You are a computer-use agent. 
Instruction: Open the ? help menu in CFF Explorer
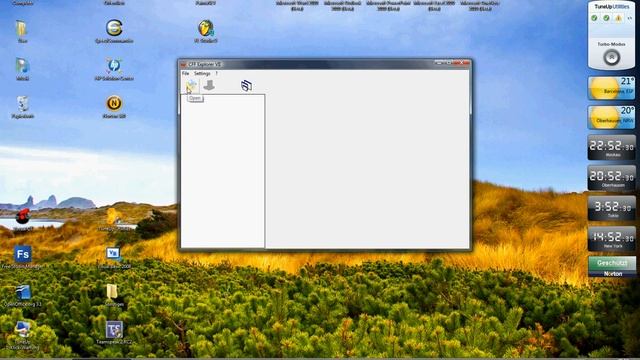(x=217, y=73)
